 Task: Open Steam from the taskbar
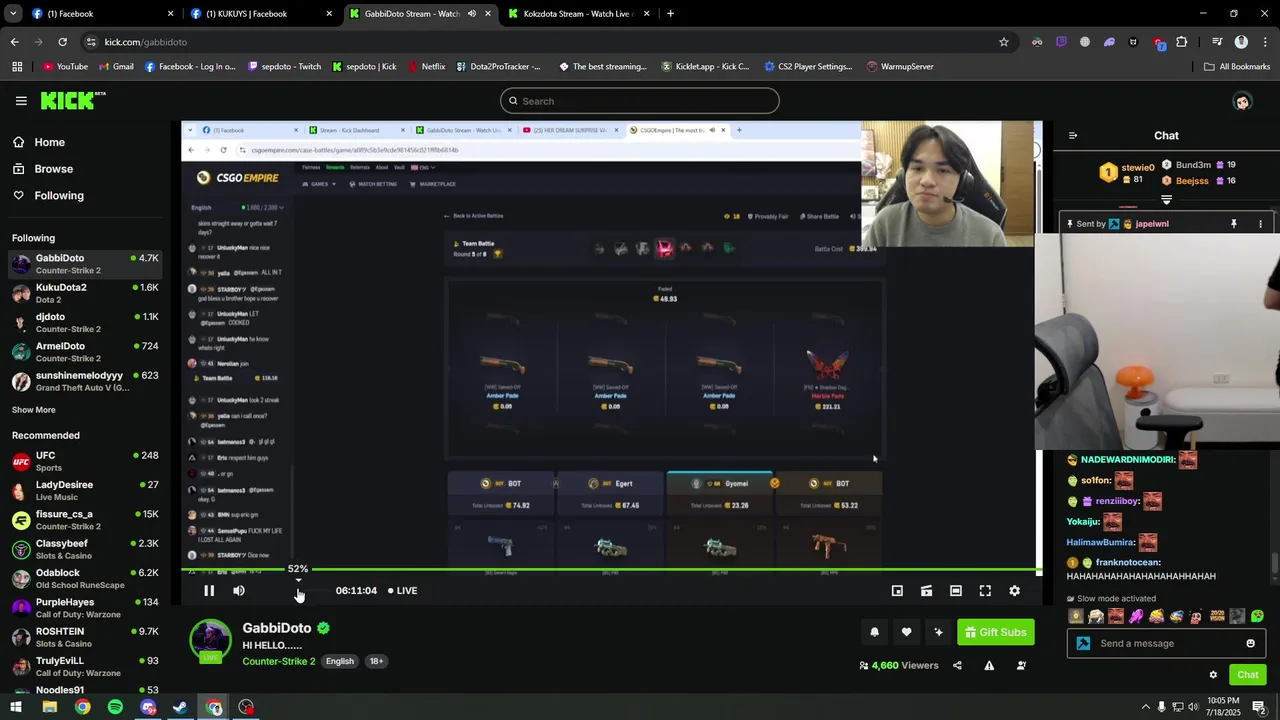click(x=180, y=707)
